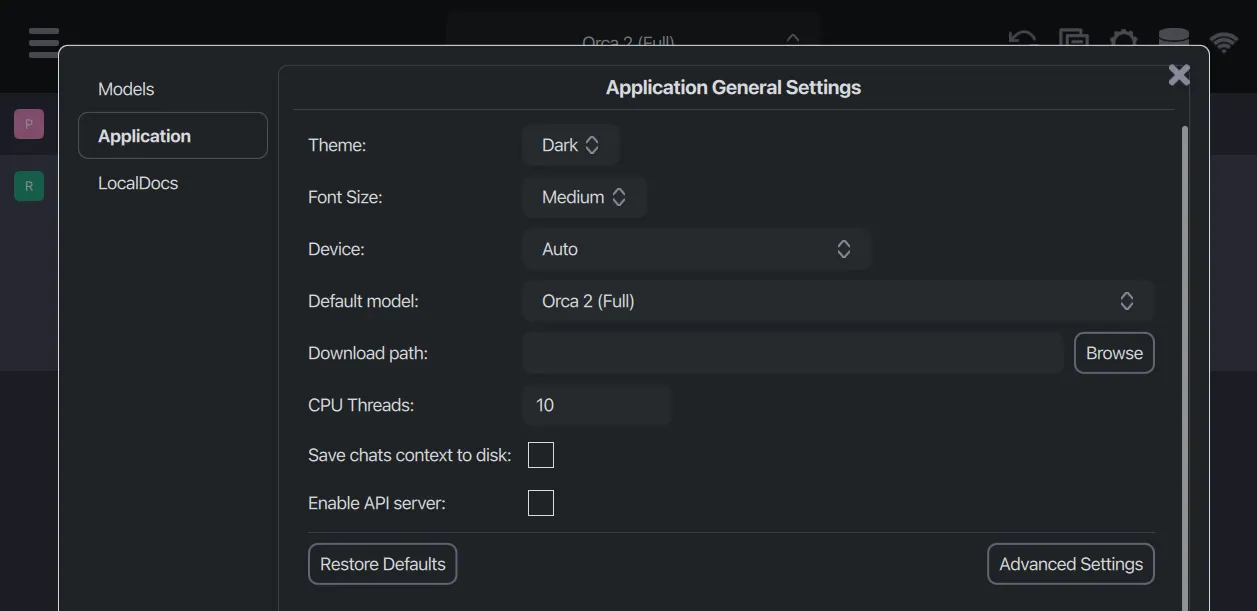The image size is (1257, 611).
Task: Open Advanced Settings
Action: (x=1071, y=564)
